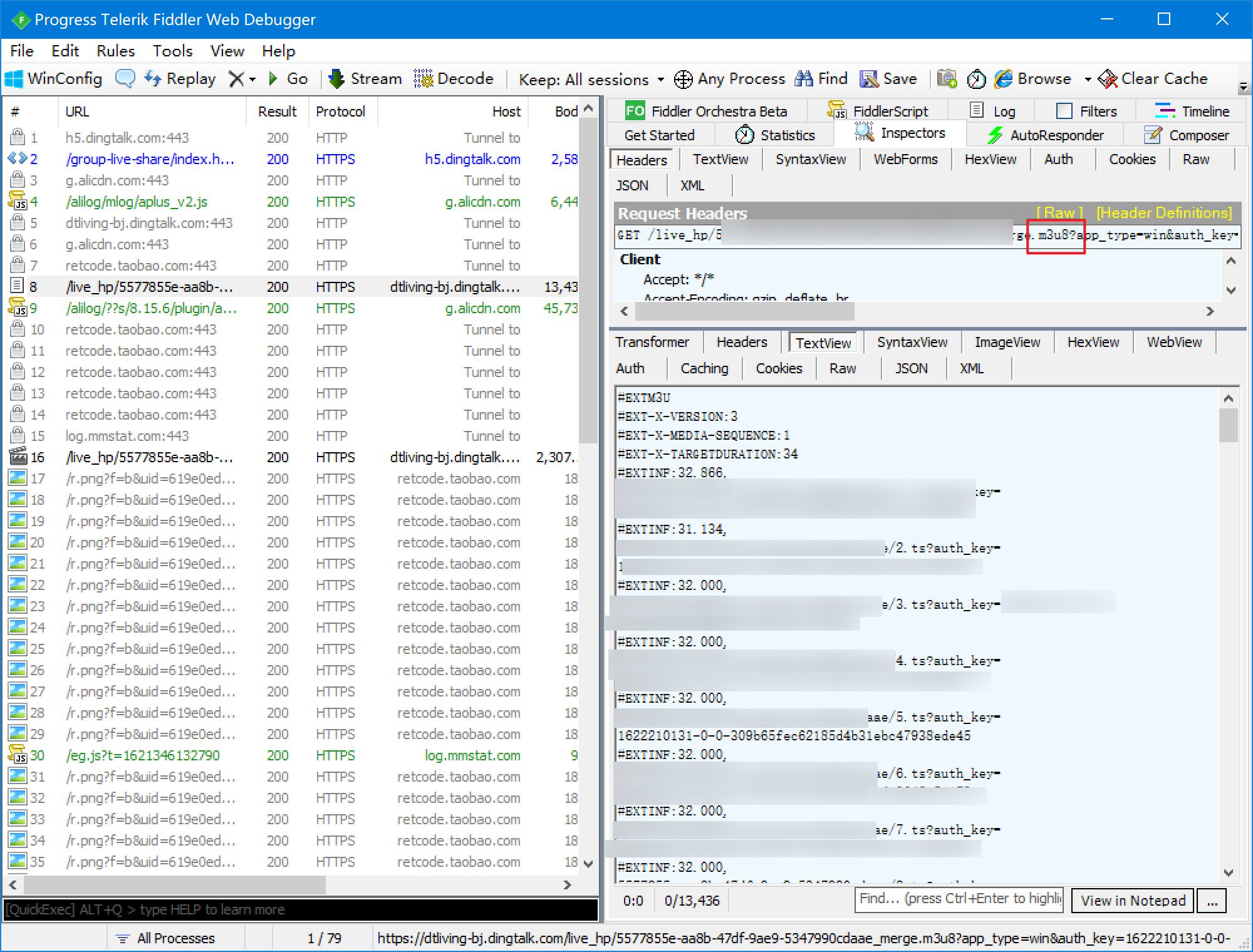Open the Timeline tab
The width and height of the screenshot is (1253, 952).
pos(1192,111)
